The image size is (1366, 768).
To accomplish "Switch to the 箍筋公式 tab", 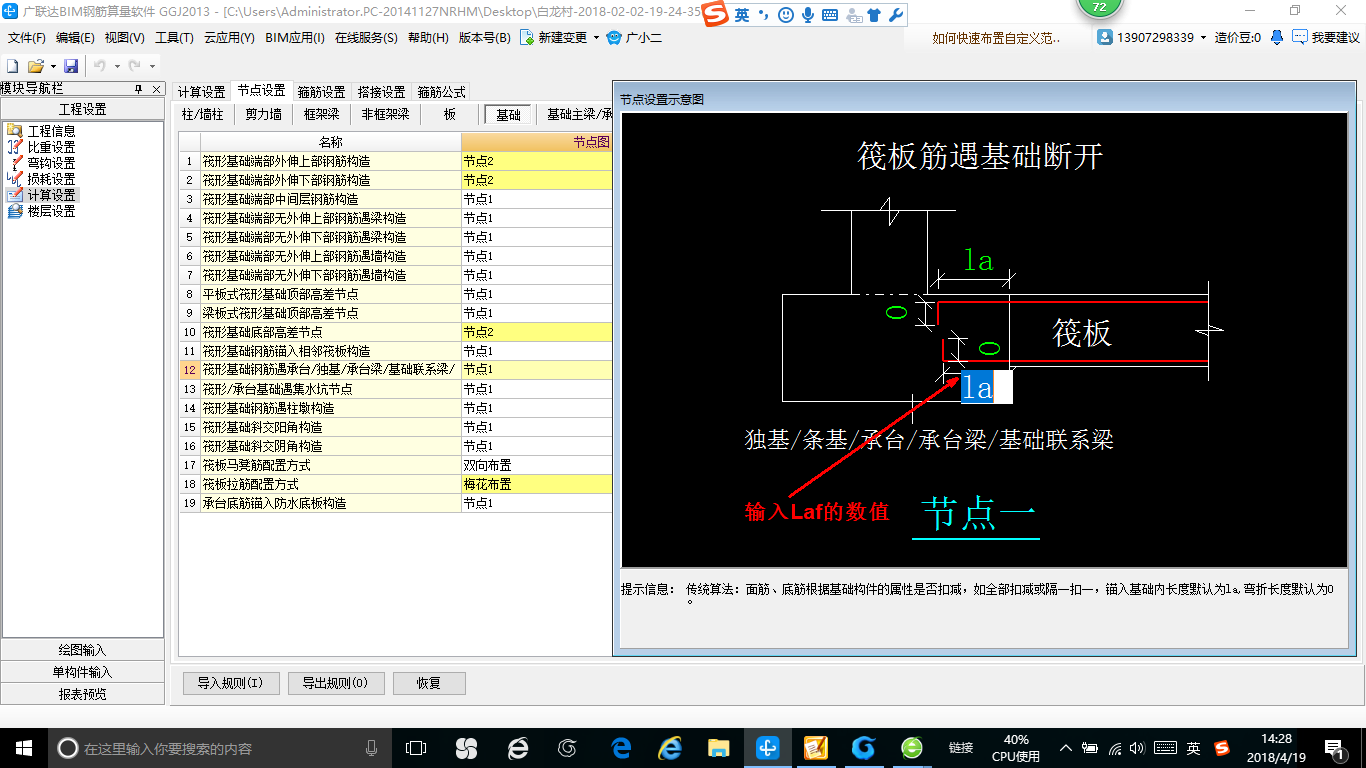I will pos(441,92).
